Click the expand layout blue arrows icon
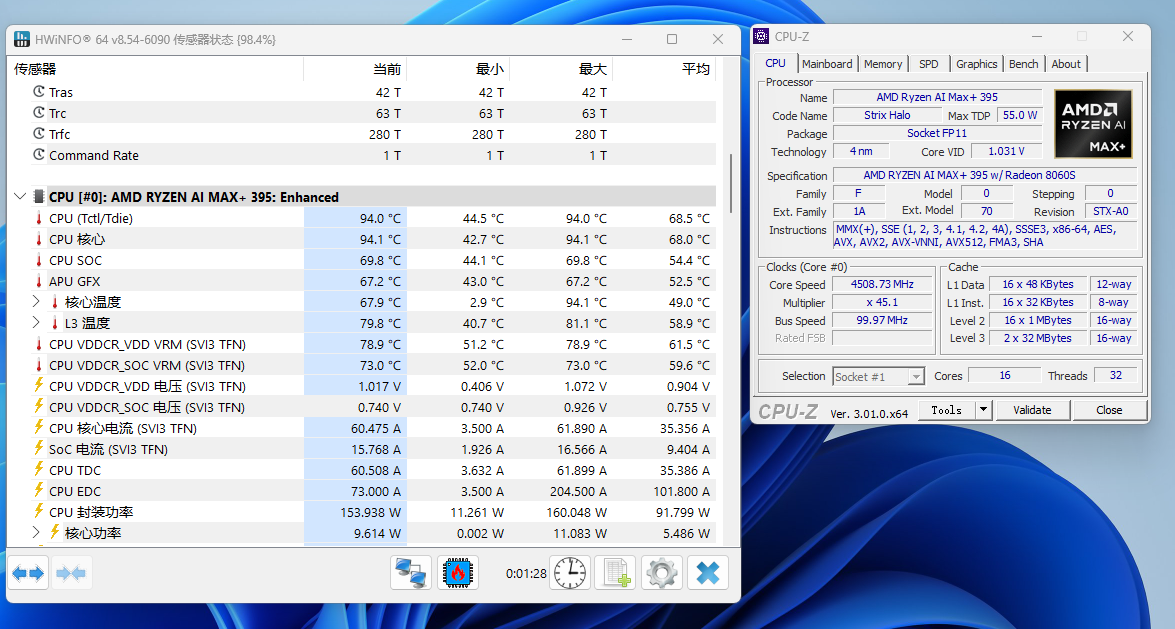The image size is (1175, 629). 28,574
